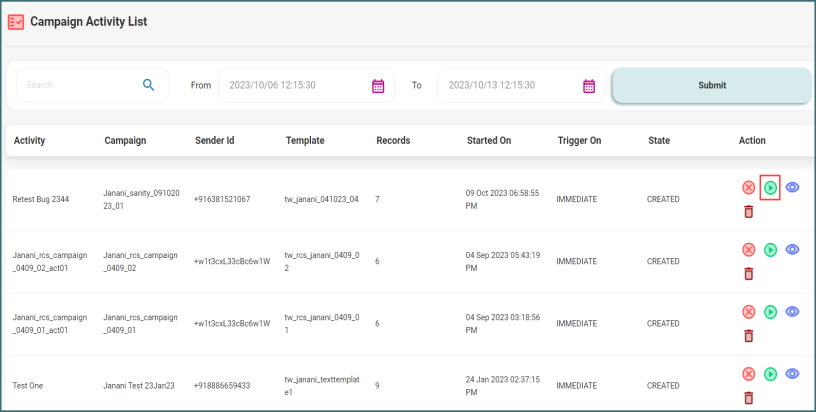Cancel the Retest Bug 2344 activity
Screen dimensions: 816x412
[x=748, y=187]
